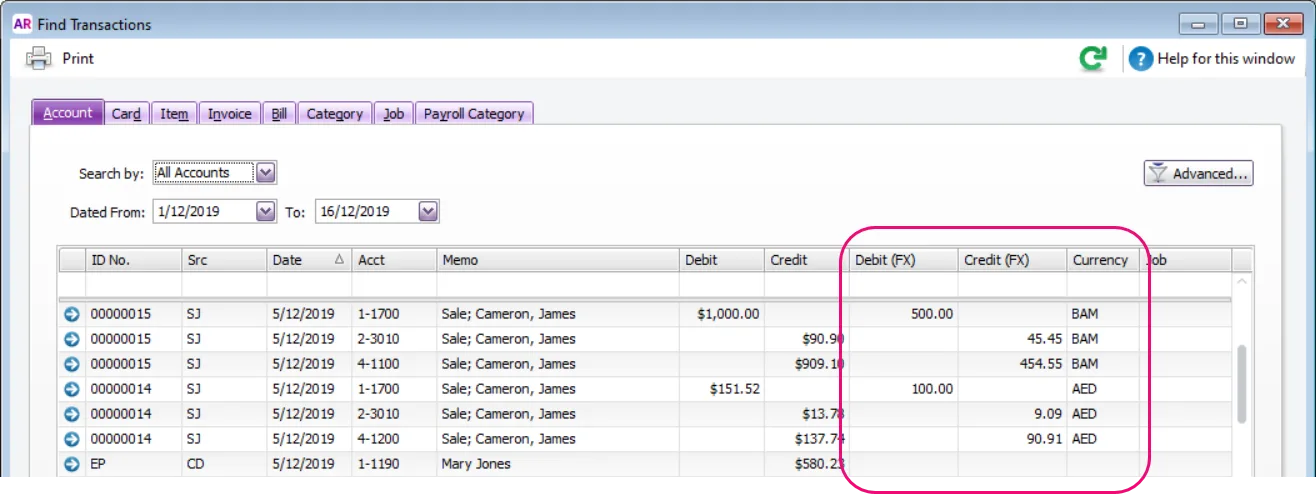Click the scrollbar up arrow of transaction list

tap(1242, 284)
